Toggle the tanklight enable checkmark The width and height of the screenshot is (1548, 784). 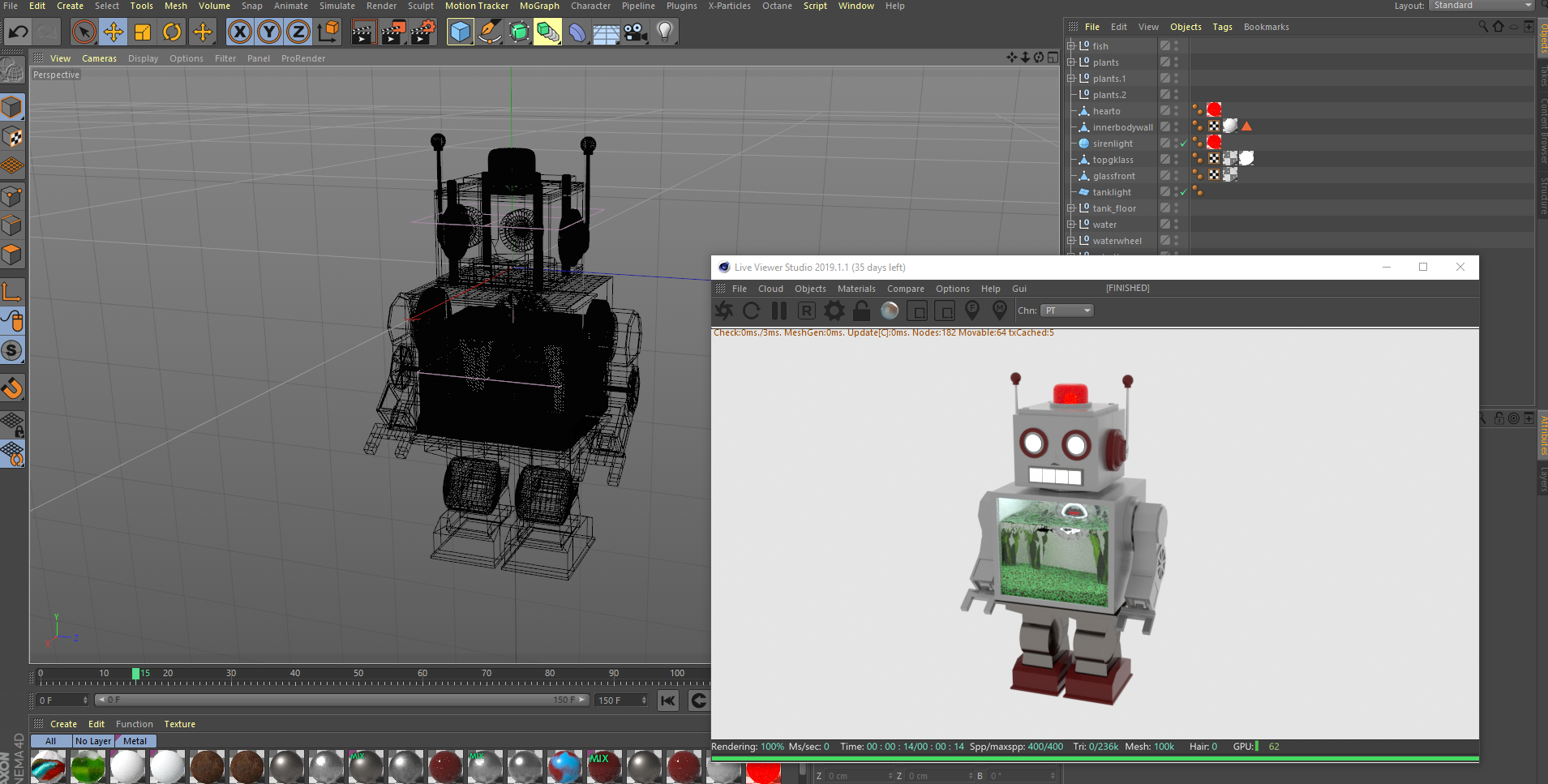coord(1184,192)
